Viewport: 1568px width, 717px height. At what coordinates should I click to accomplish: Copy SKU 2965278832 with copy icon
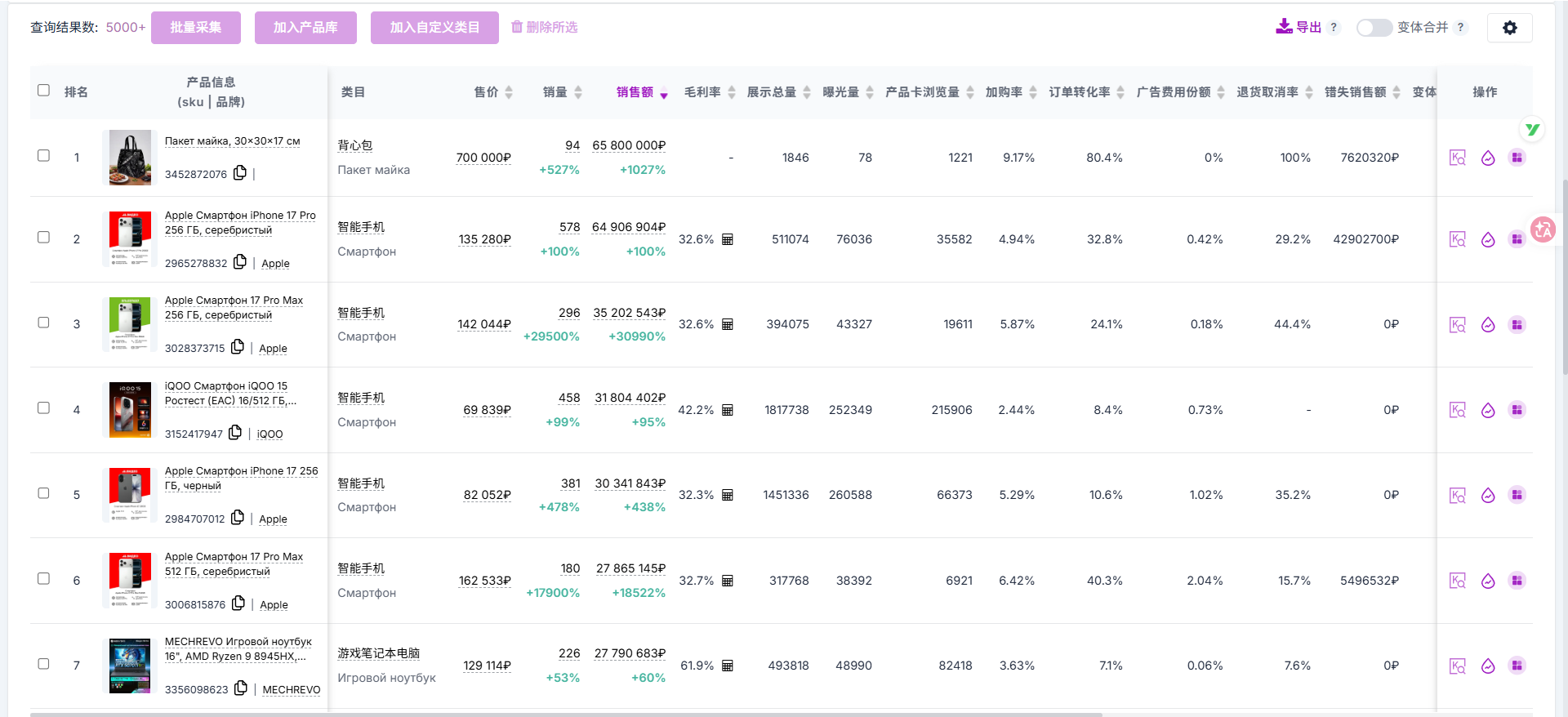coord(240,262)
